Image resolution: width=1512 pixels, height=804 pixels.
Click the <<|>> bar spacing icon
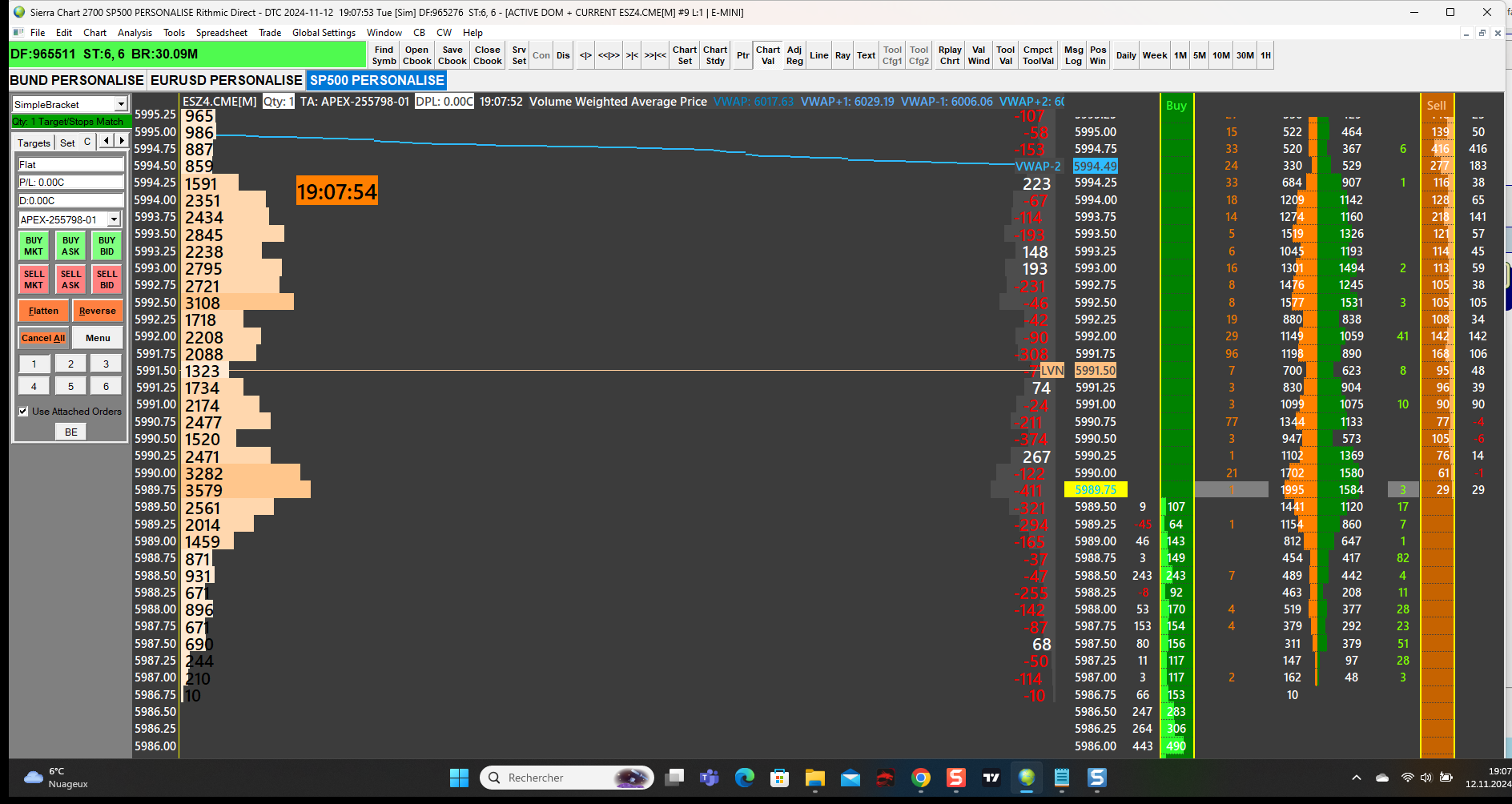click(609, 55)
